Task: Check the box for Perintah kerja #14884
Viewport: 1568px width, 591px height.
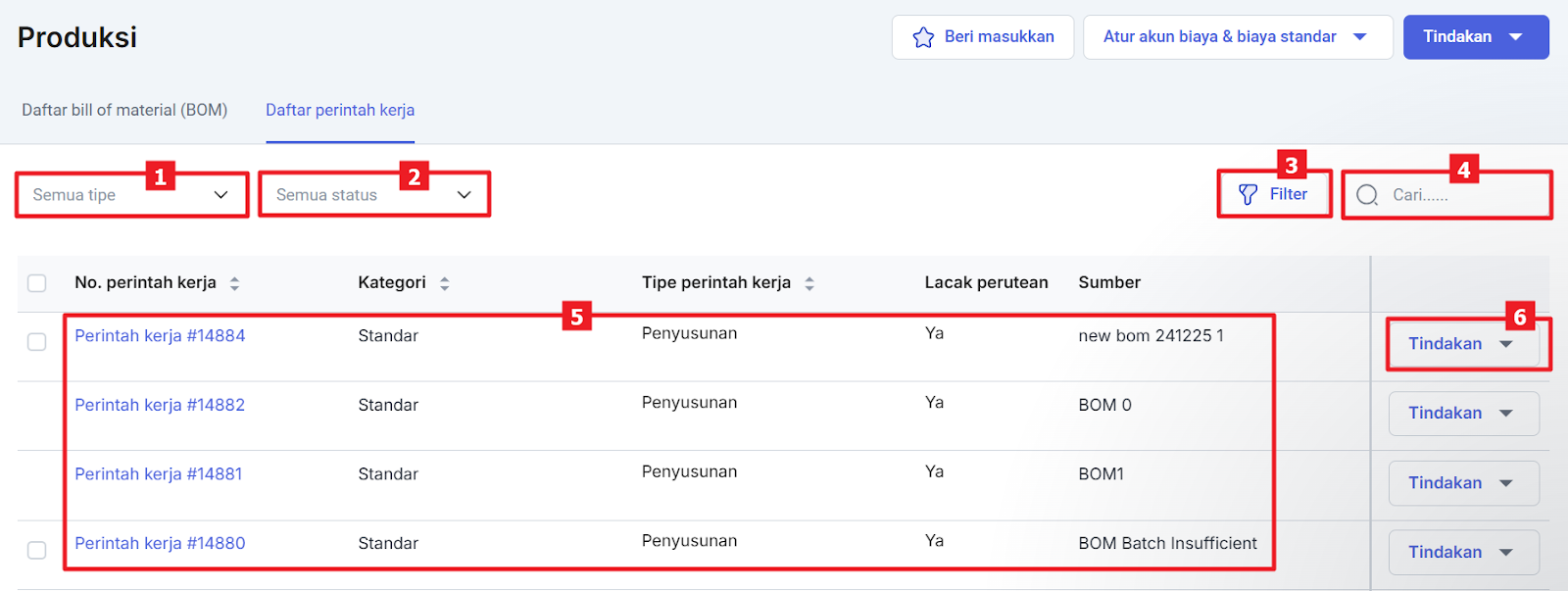Action: [x=37, y=342]
